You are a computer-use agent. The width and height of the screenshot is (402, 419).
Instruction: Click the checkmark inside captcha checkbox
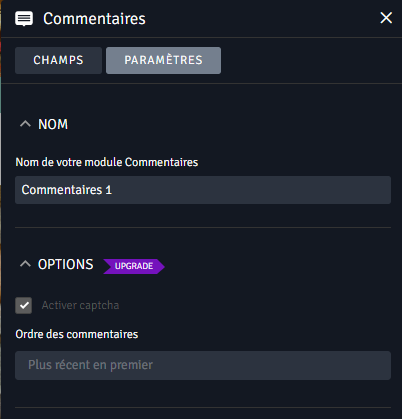(x=24, y=305)
